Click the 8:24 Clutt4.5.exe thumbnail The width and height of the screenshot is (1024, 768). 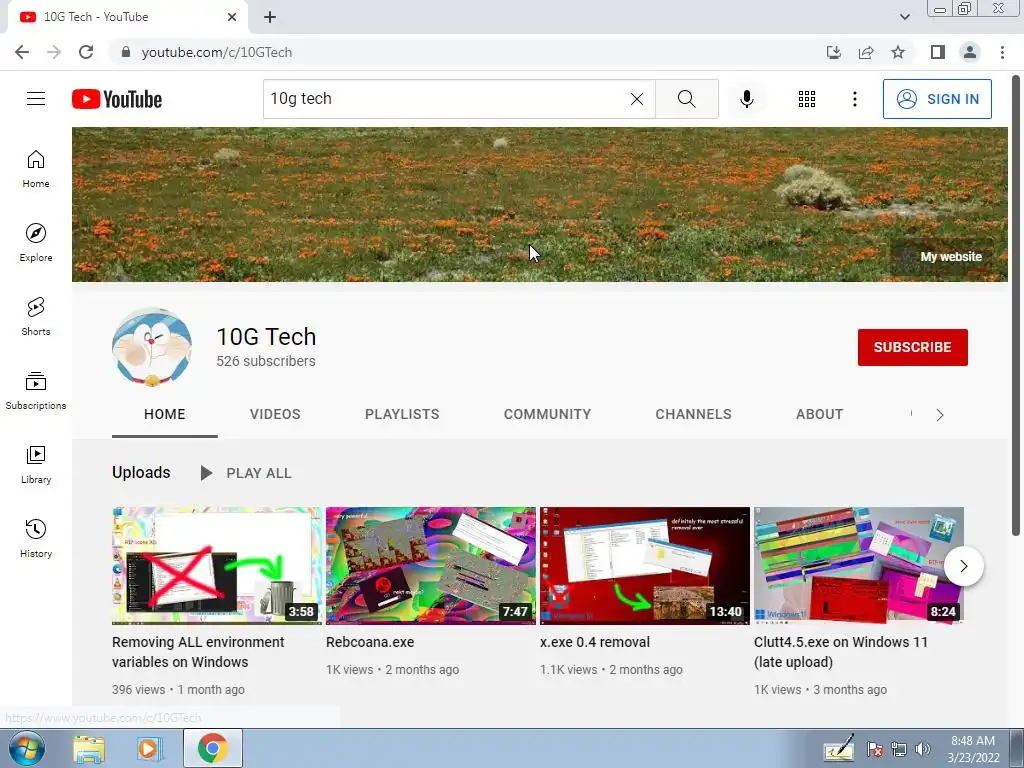[859, 566]
